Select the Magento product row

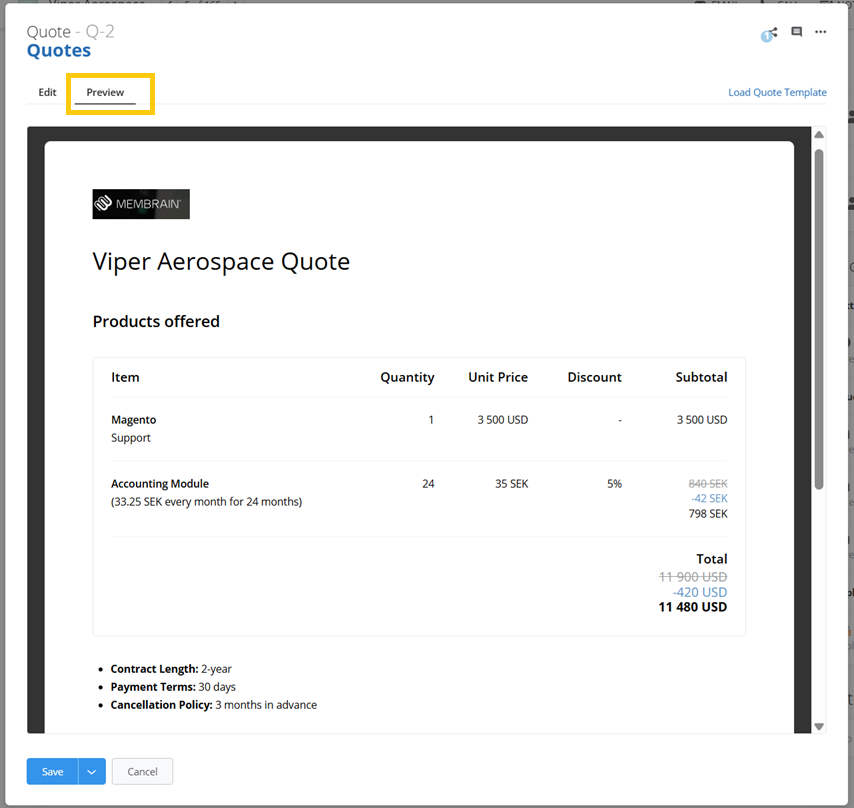click(x=134, y=420)
